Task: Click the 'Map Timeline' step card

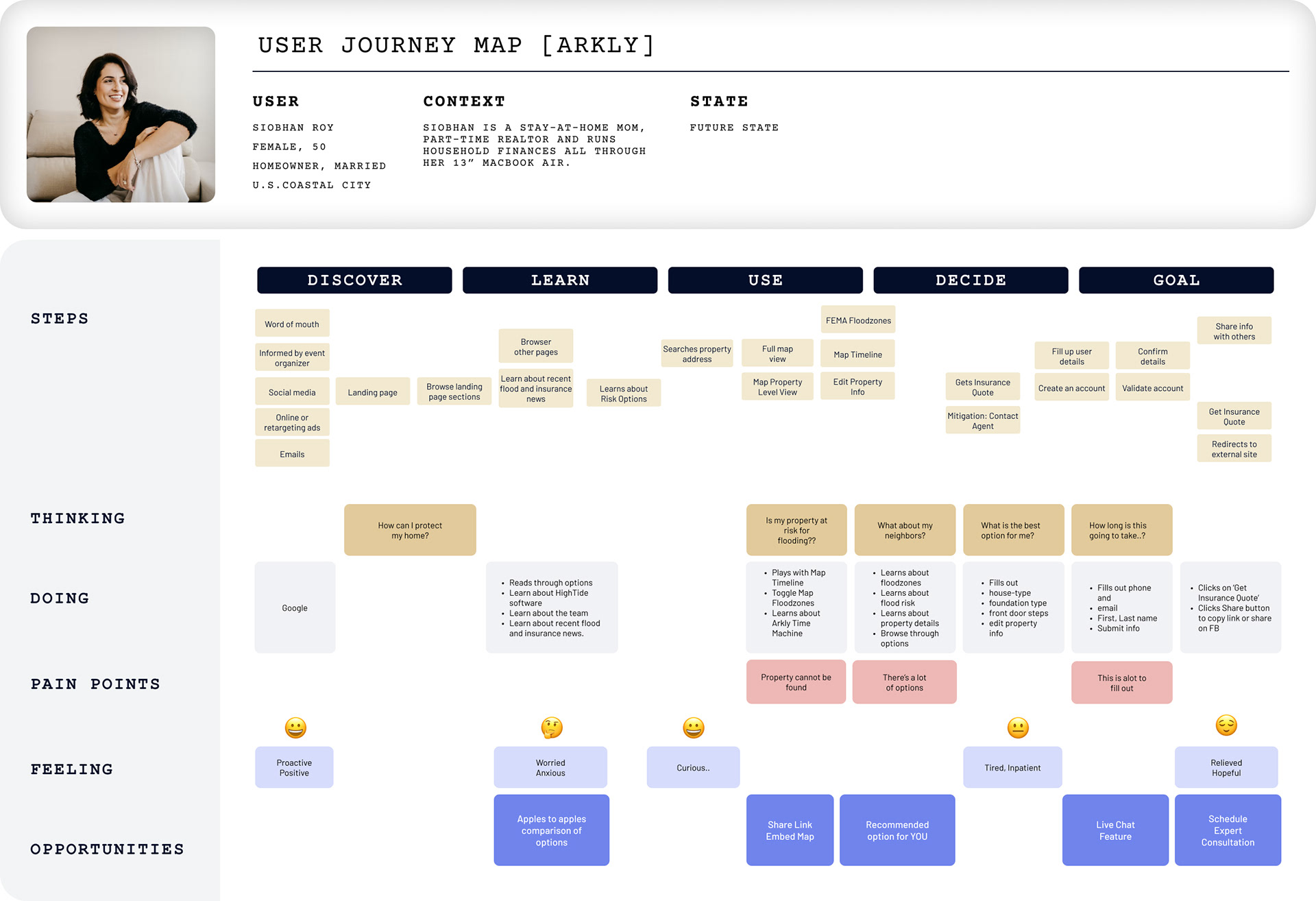Action: tap(857, 354)
